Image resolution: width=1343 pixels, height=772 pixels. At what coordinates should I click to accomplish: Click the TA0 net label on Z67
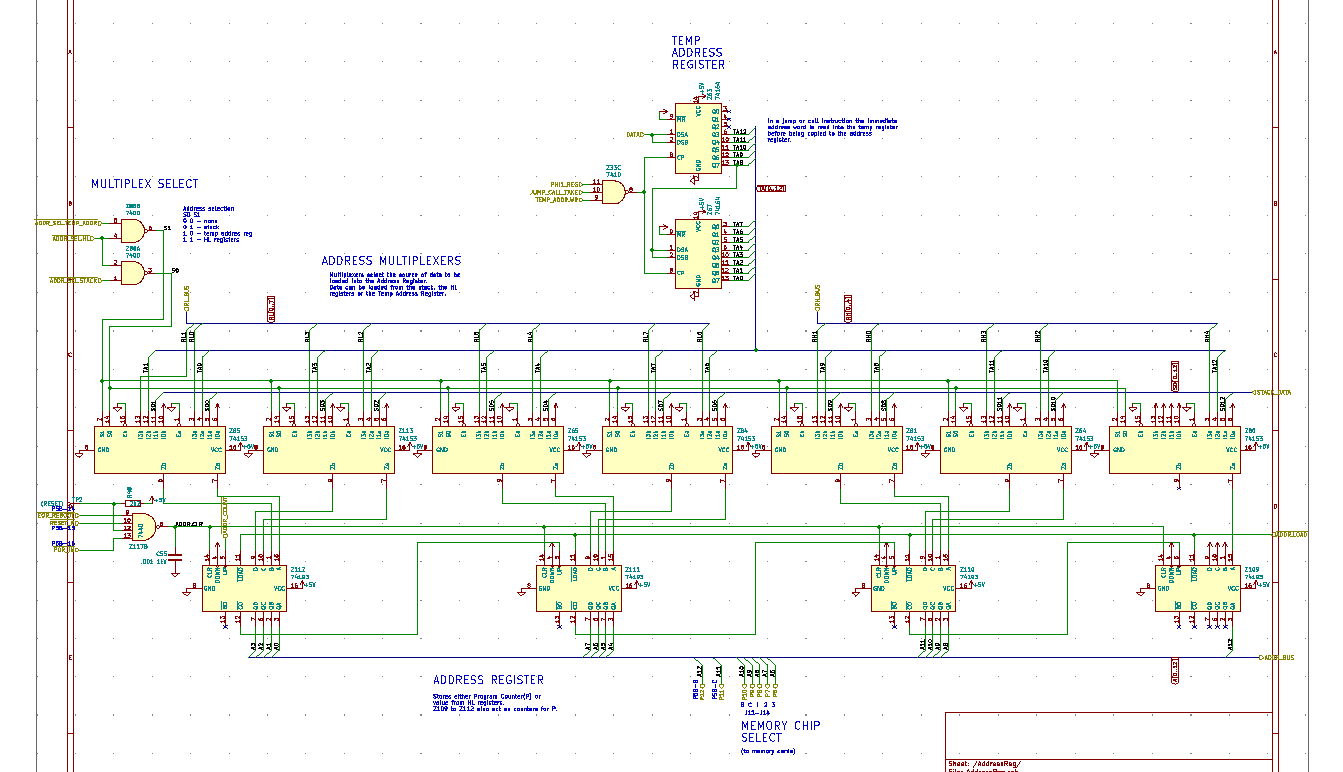(738, 278)
